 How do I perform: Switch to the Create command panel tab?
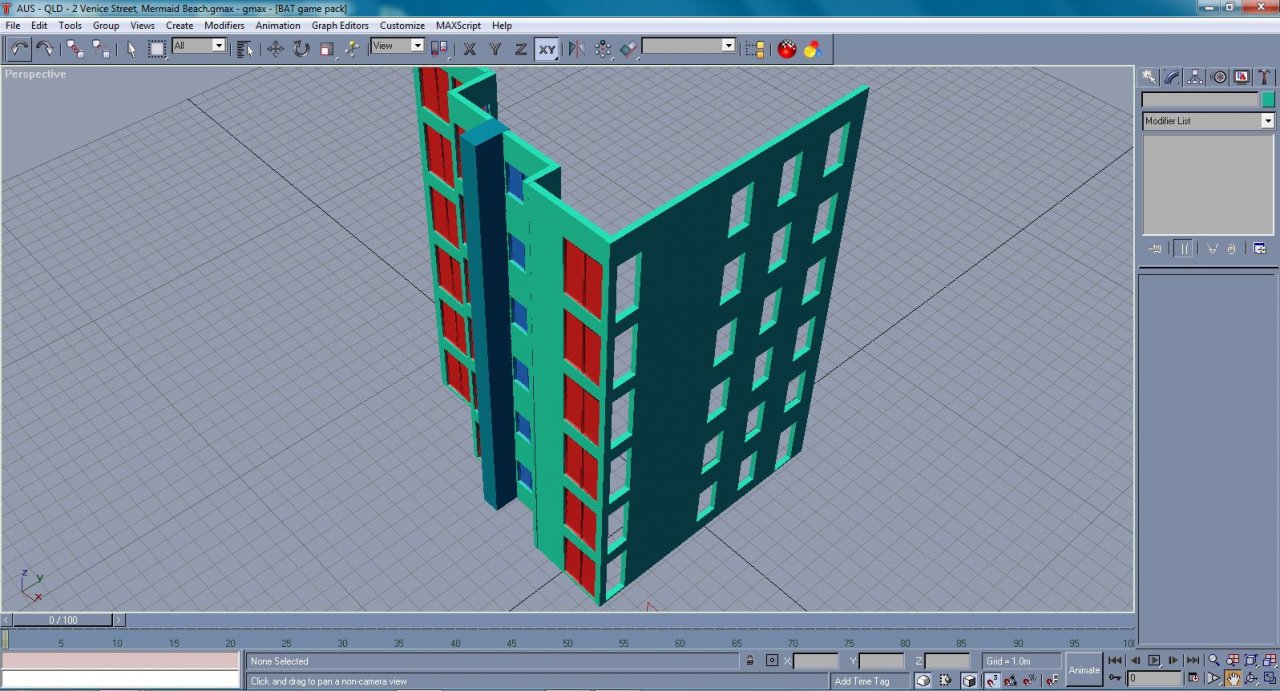tap(1150, 77)
